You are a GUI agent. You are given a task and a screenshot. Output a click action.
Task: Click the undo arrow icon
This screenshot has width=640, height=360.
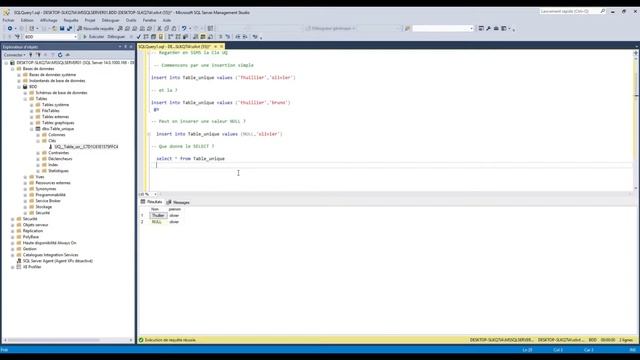pos(184,29)
